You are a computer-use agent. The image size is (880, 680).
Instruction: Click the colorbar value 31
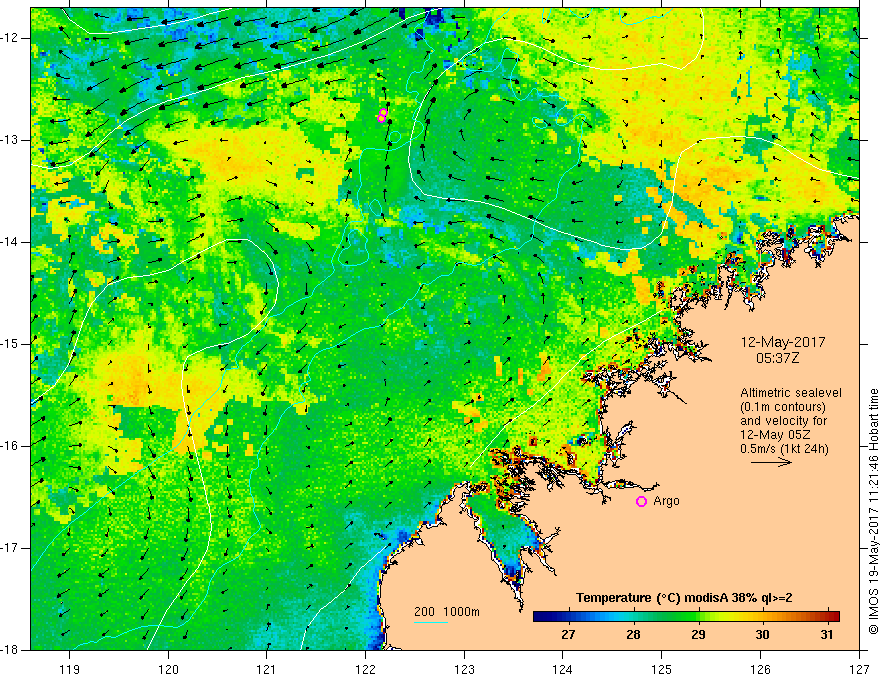tap(826, 635)
